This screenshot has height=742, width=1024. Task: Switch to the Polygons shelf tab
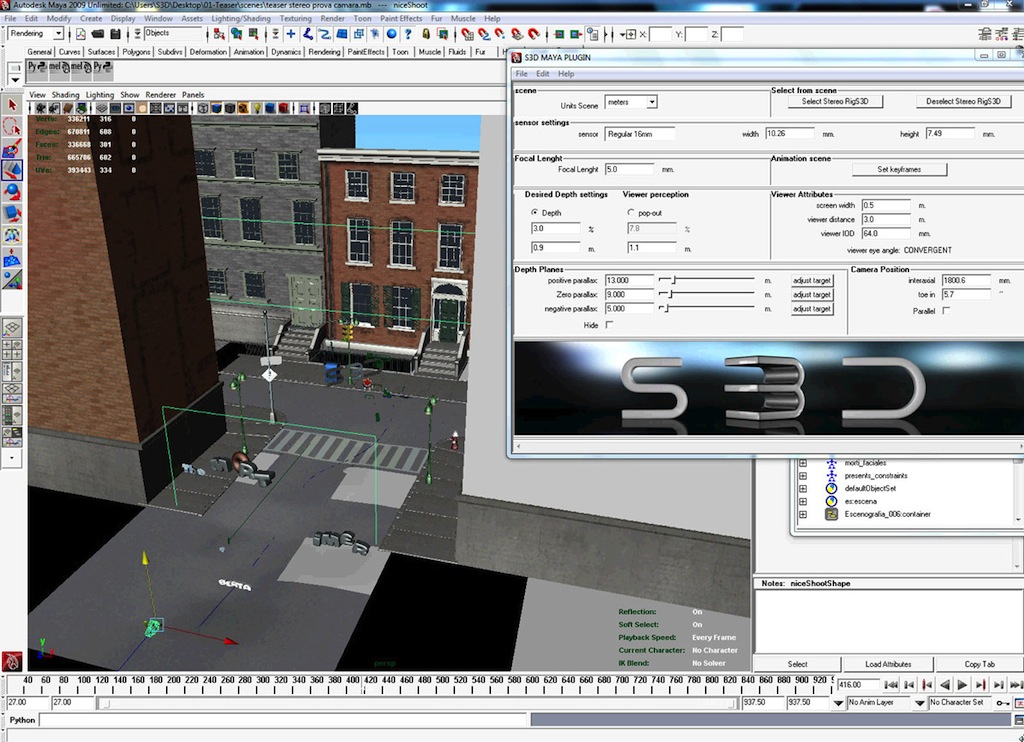click(x=136, y=52)
